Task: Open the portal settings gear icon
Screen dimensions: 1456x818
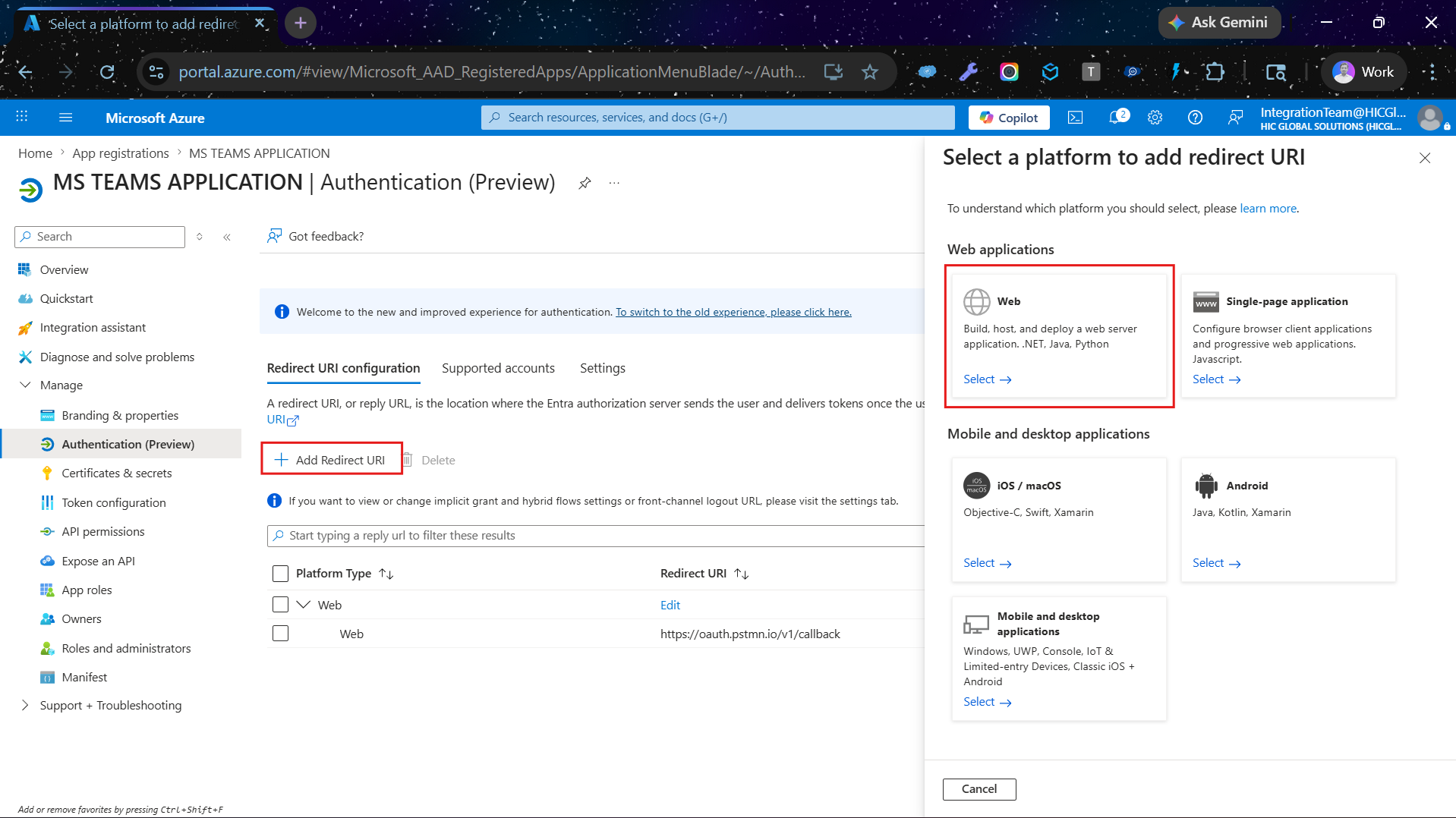Action: point(1155,118)
